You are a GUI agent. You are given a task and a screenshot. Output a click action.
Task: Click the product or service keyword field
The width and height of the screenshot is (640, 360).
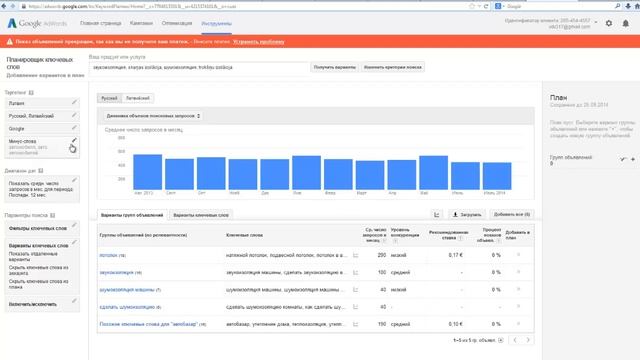pos(198,67)
